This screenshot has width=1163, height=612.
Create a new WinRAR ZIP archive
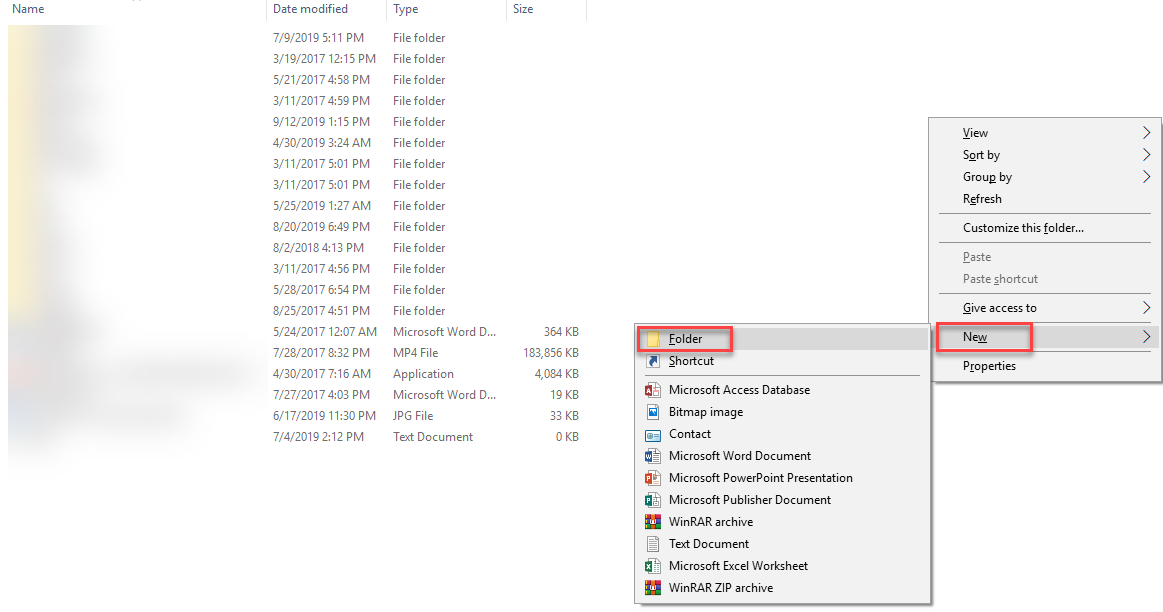783,588
